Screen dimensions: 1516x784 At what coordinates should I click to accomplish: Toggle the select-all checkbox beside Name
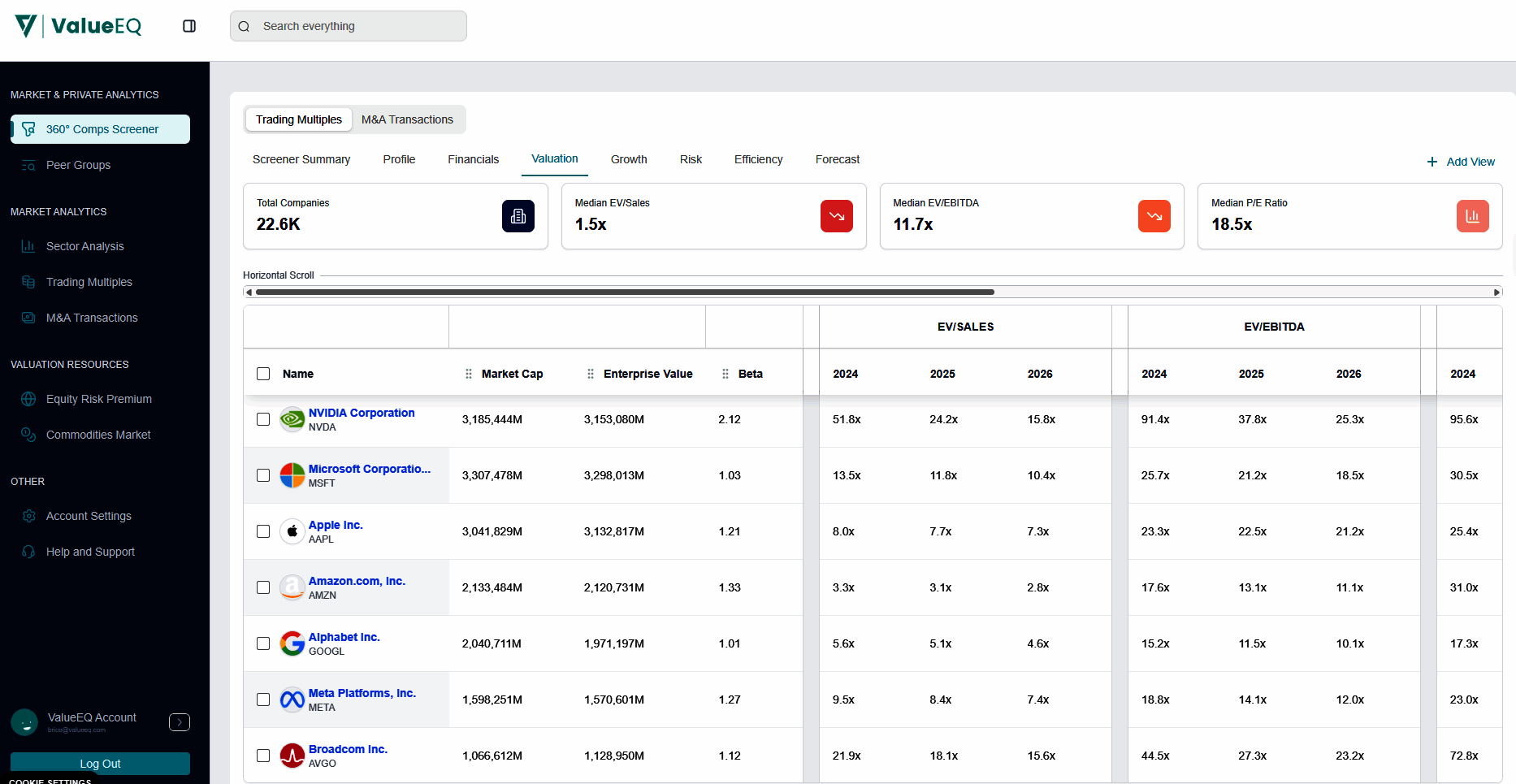pyautogui.click(x=263, y=374)
